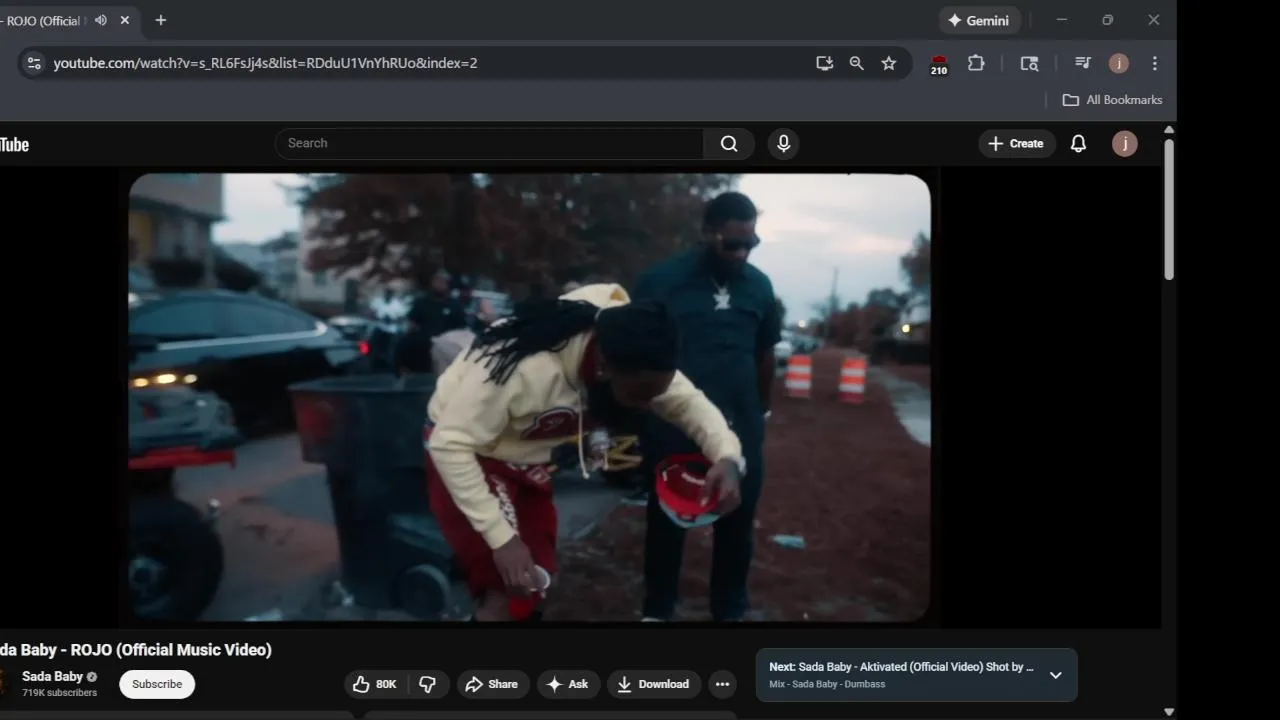Image resolution: width=1280 pixels, height=720 pixels.
Task: Click the music video player
Action: point(530,397)
